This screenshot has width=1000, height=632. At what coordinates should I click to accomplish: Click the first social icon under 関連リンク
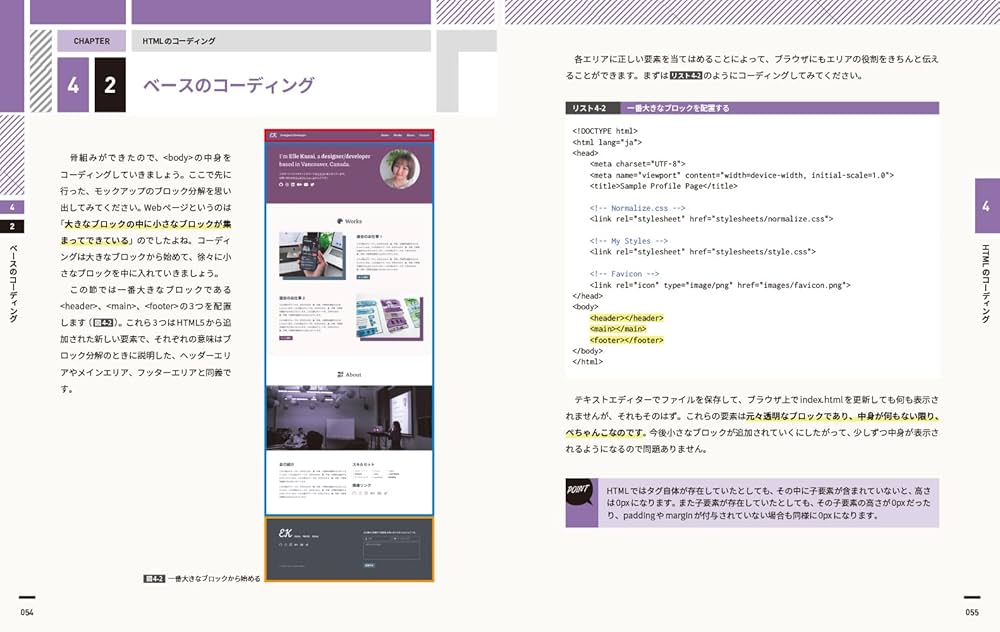(353, 494)
